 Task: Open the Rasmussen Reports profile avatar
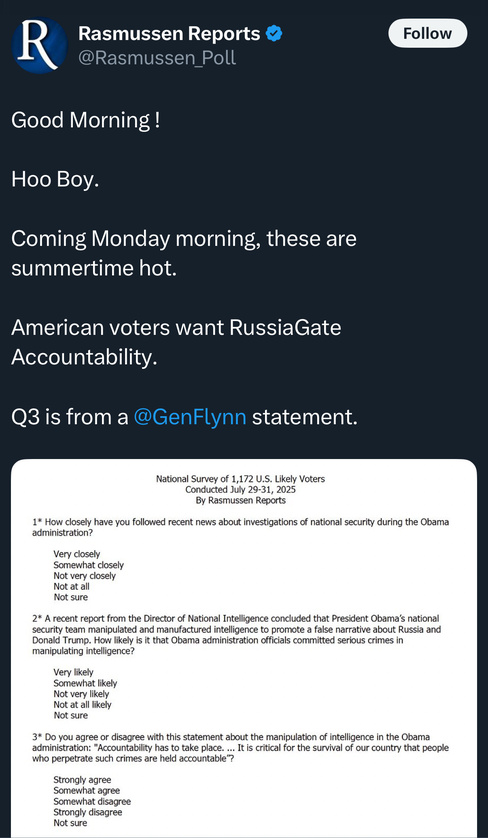click(x=40, y=45)
